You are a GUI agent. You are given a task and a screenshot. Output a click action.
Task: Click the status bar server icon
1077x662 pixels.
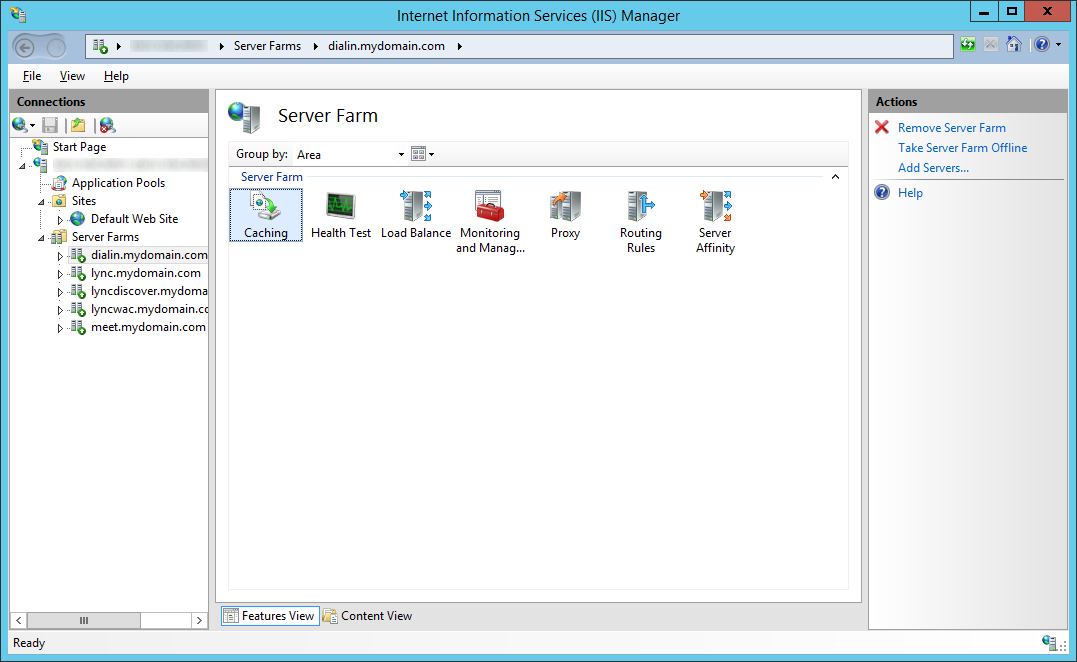(x=1049, y=642)
